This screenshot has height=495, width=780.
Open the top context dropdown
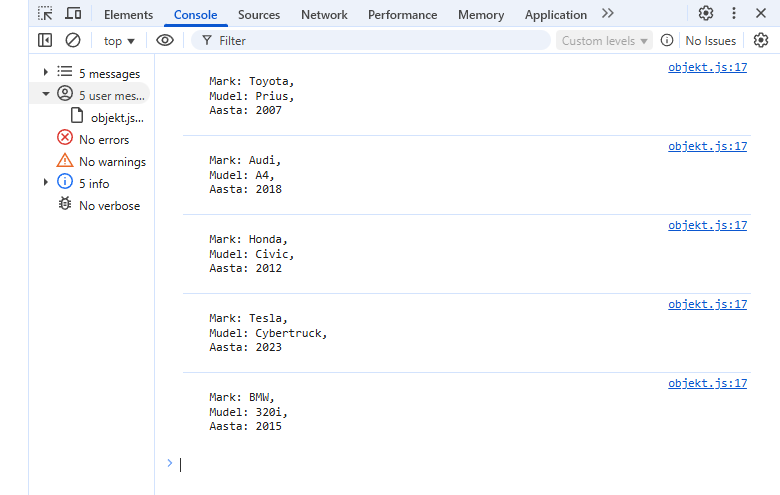pos(119,40)
